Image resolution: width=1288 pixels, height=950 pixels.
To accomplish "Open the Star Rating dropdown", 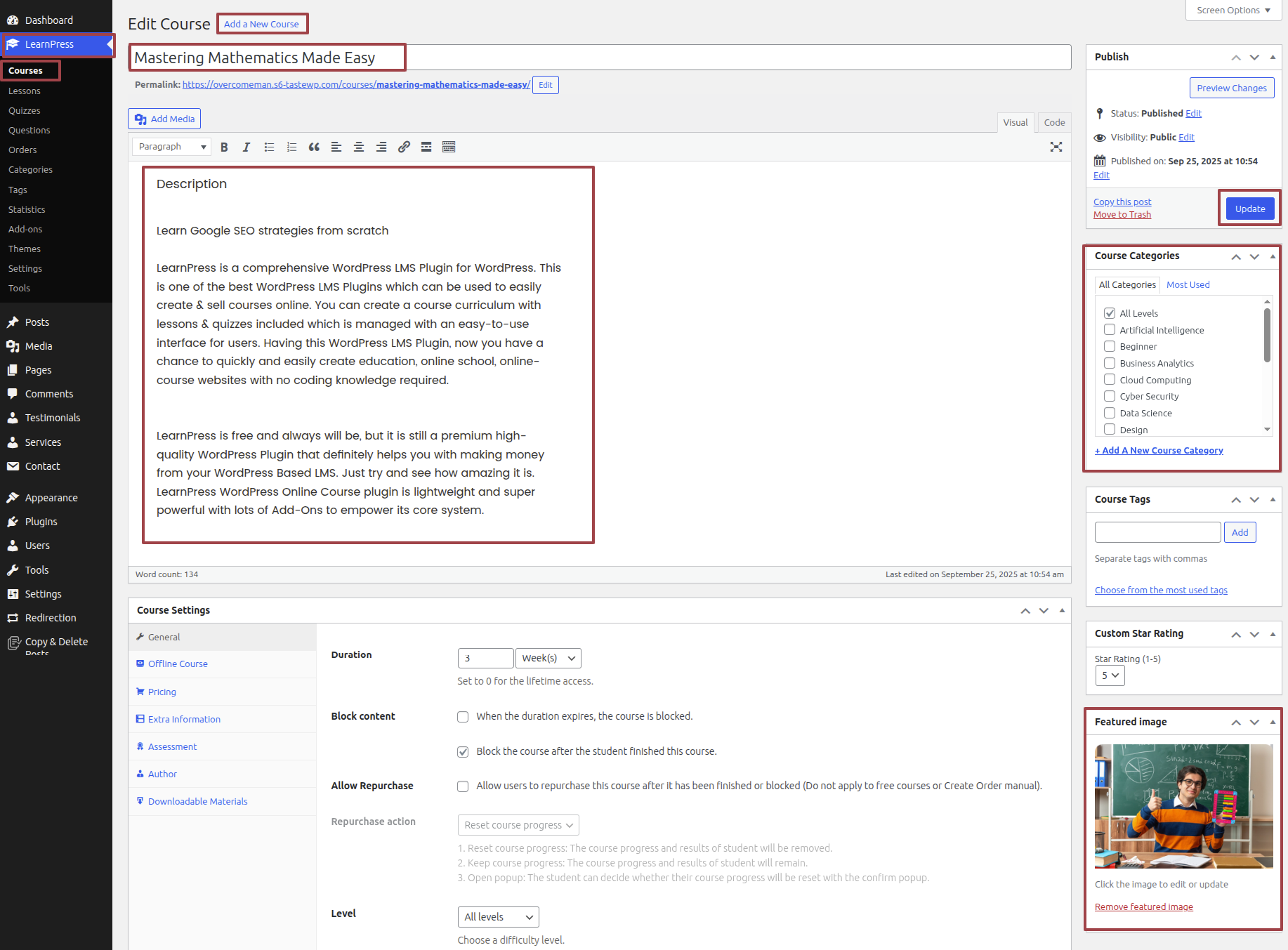I will tap(1110, 675).
